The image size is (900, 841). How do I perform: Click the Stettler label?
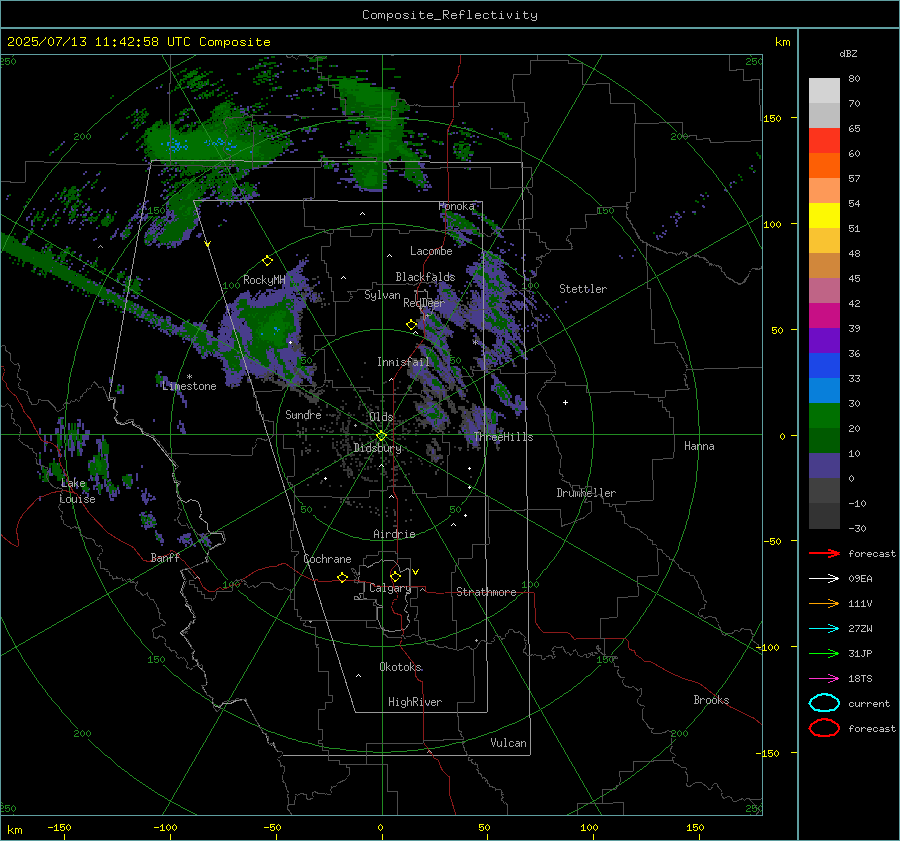583,289
